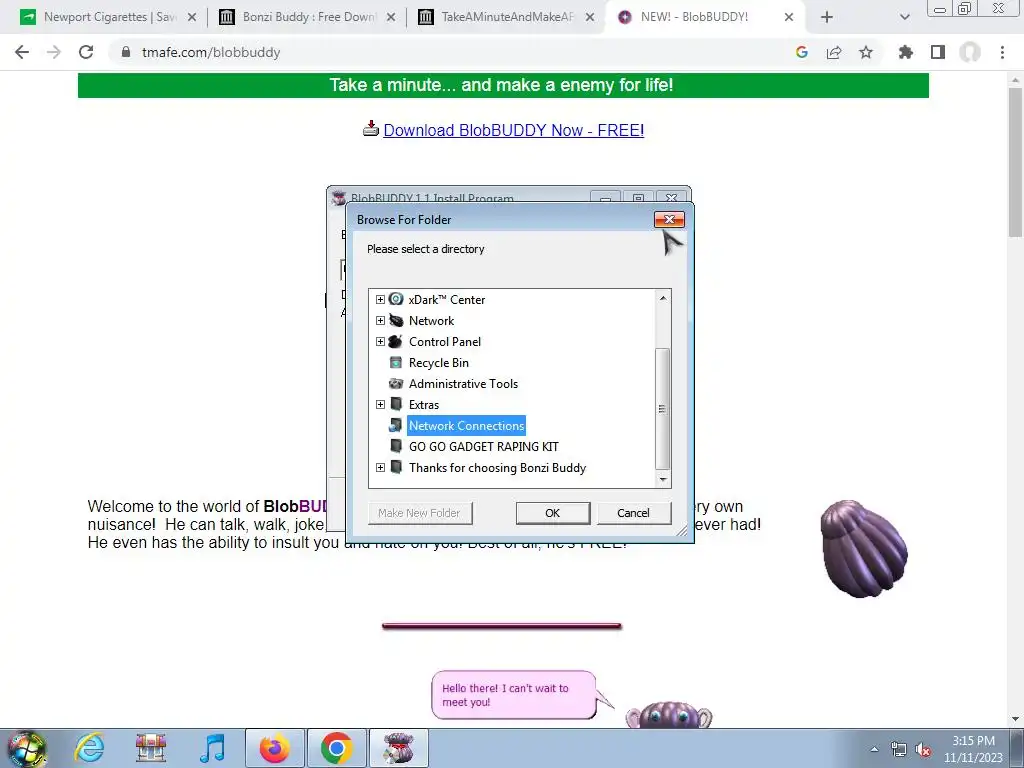Screen dimensions: 1024x768
Task: Select the Network Connections entry
Action: [x=466, y=426]
